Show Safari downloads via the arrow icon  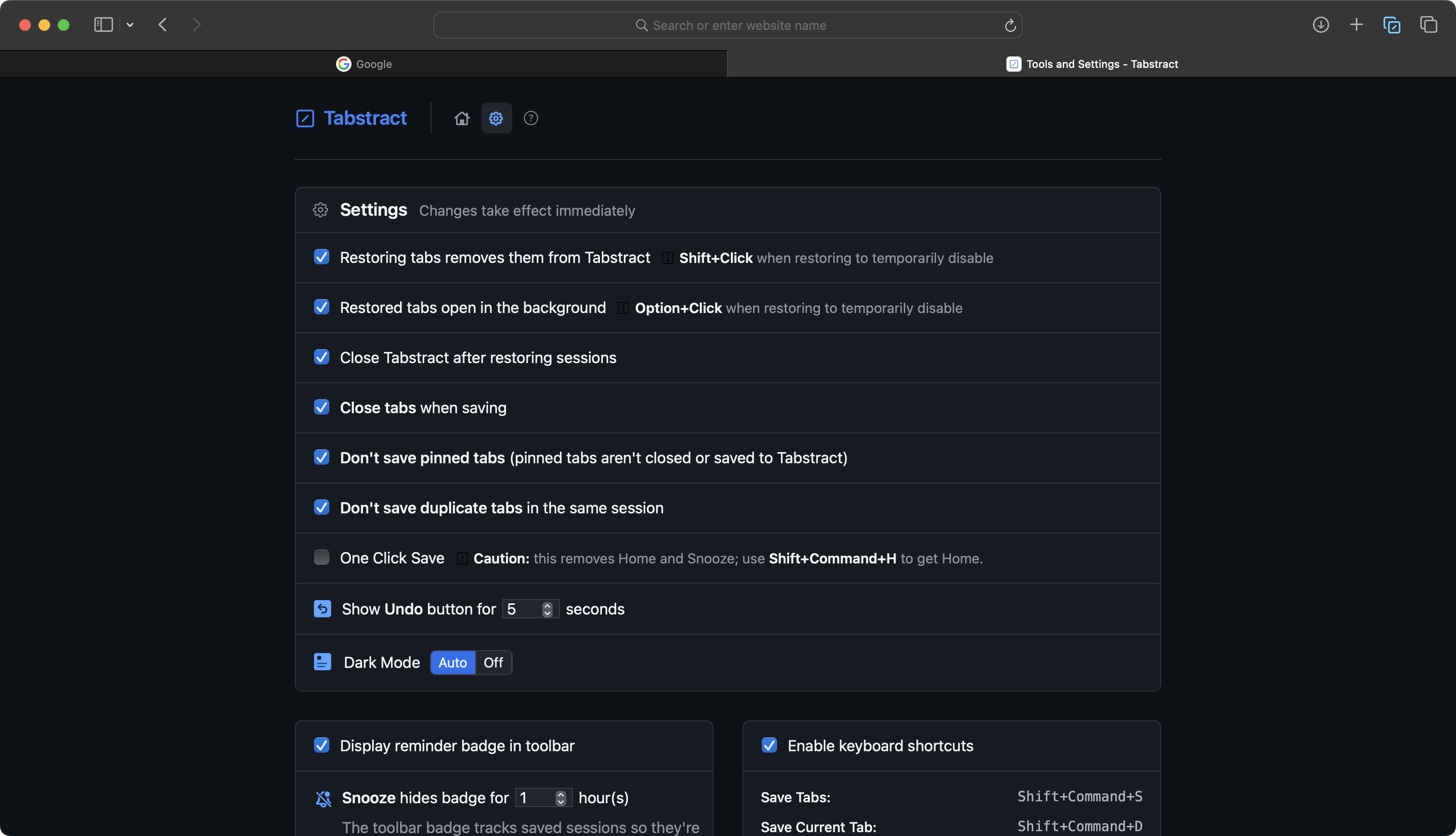point(1321,25)
